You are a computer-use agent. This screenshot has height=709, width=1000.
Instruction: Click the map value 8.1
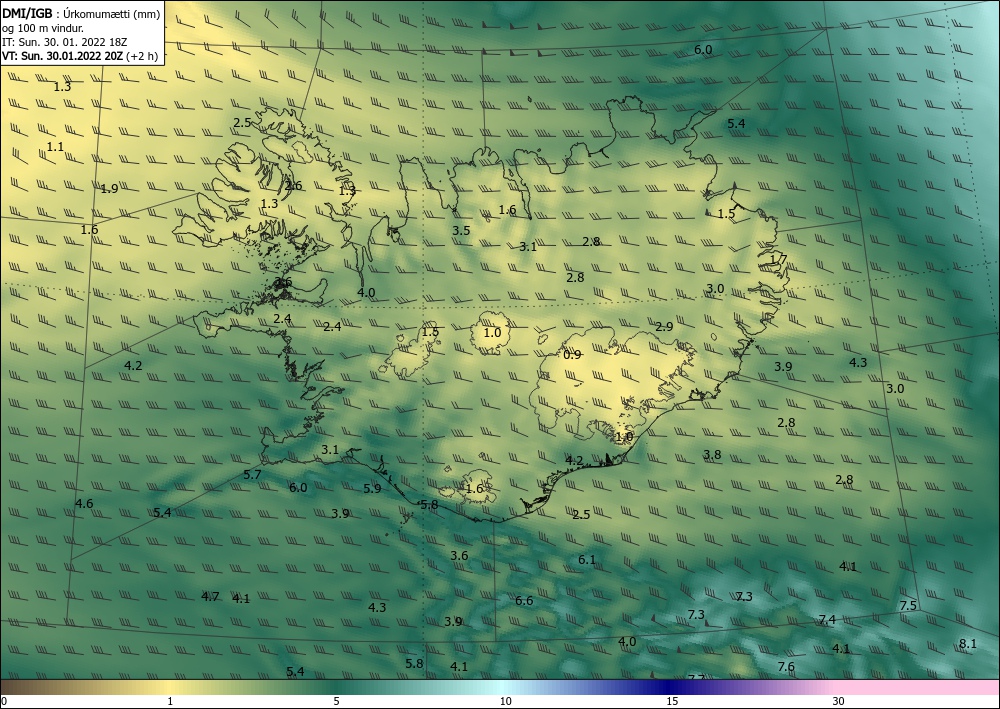(967, 644)
